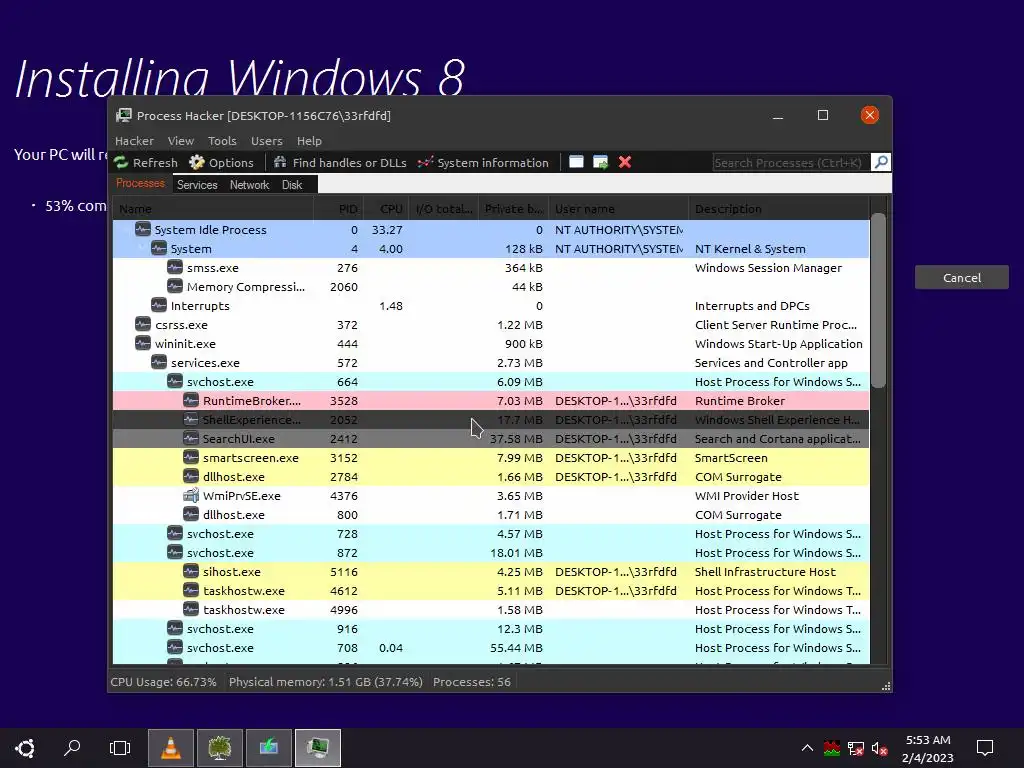
Task: Select svchost.exe with PID 664
Action: point(490,381)
